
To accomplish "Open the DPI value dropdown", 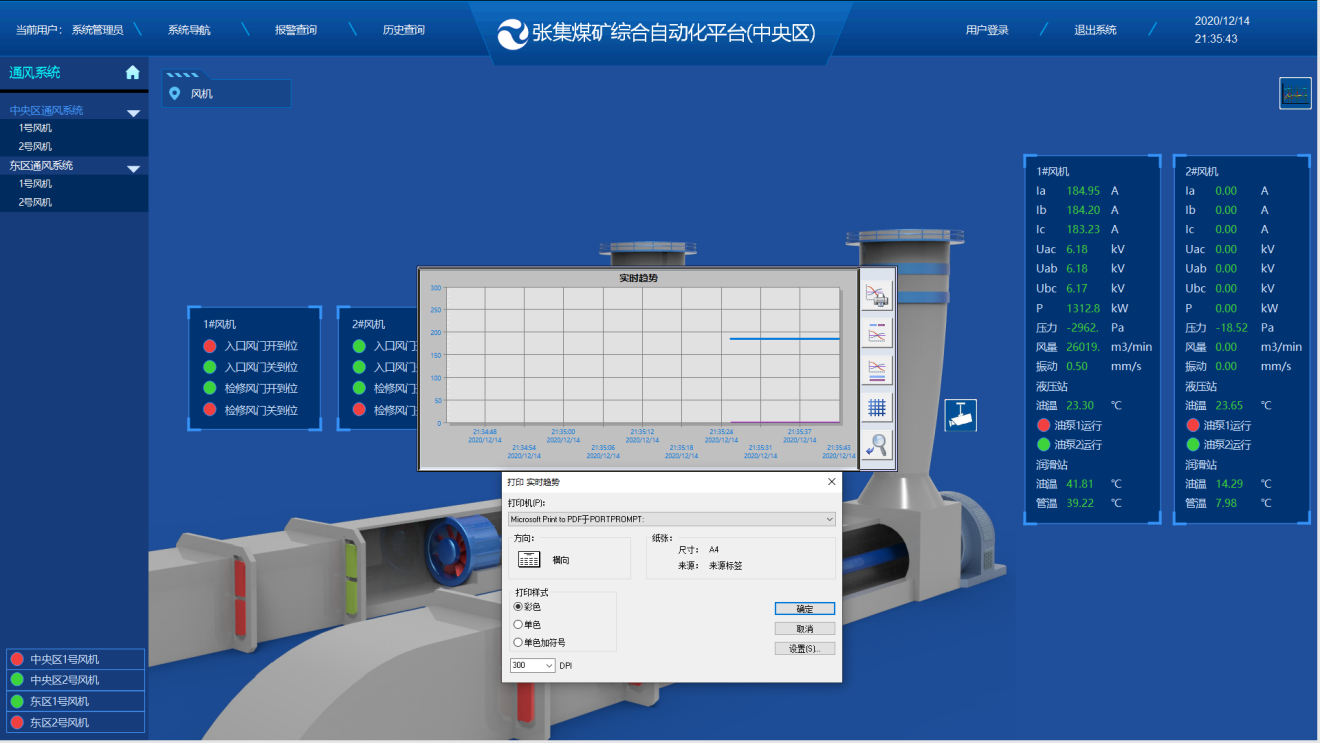I will 549,665.
